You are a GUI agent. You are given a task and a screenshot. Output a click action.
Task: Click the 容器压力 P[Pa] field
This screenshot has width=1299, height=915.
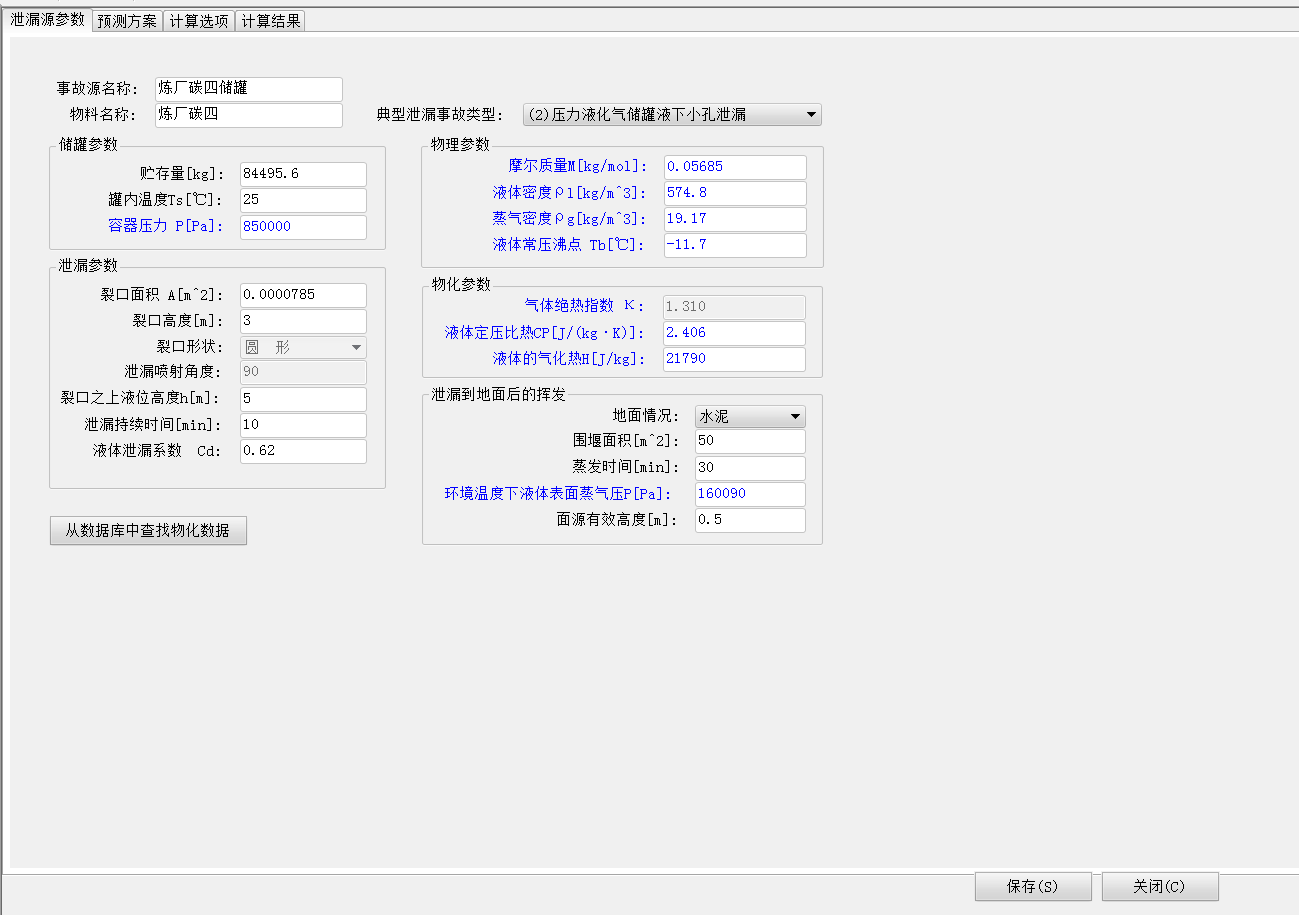(x=303, y=226)
